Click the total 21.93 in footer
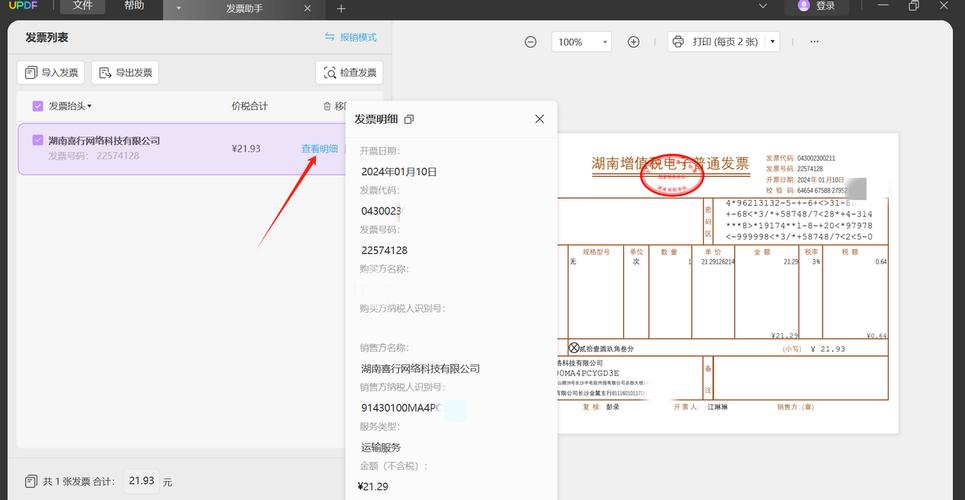 tap(142, 481)
